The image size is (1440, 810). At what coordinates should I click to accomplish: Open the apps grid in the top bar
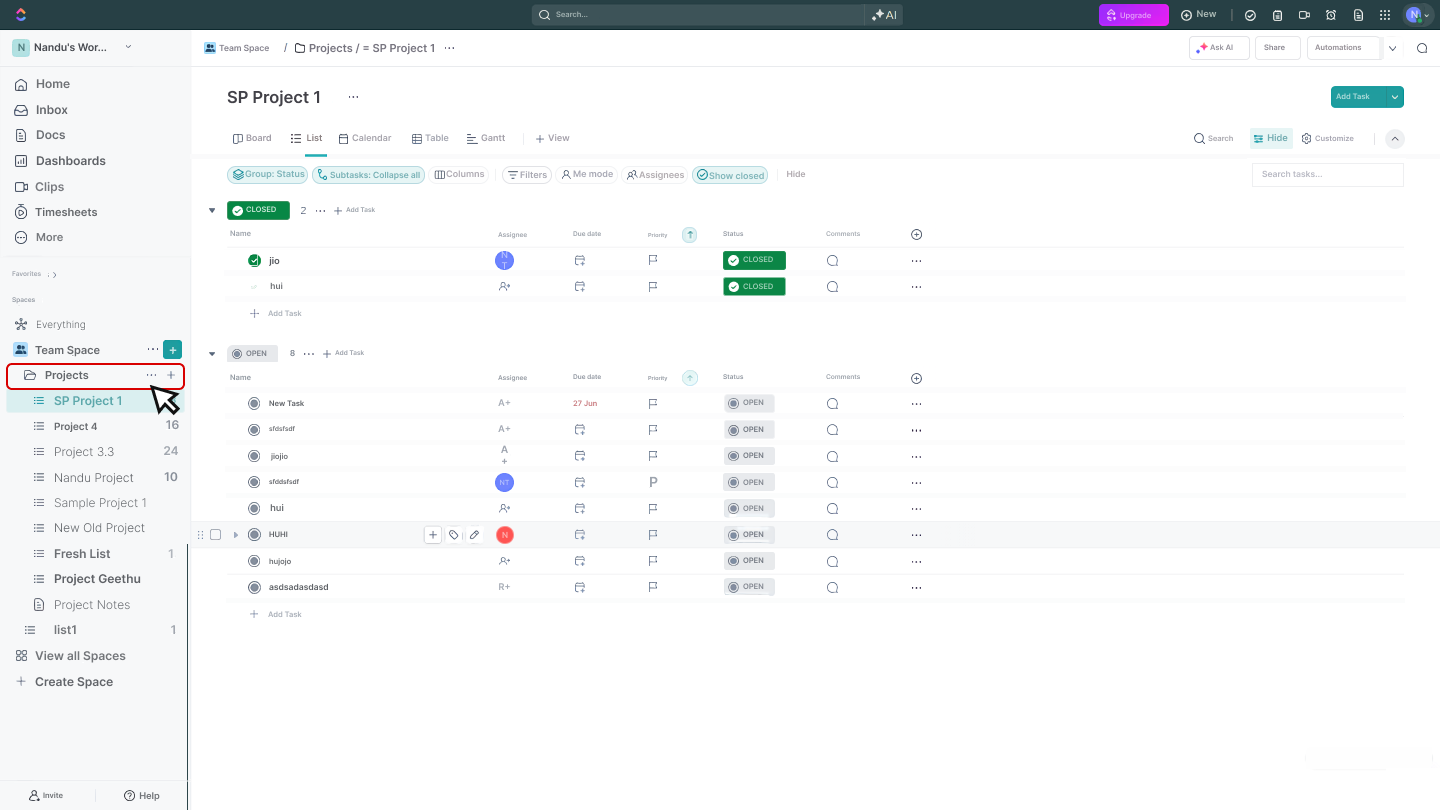point(1385,15)
